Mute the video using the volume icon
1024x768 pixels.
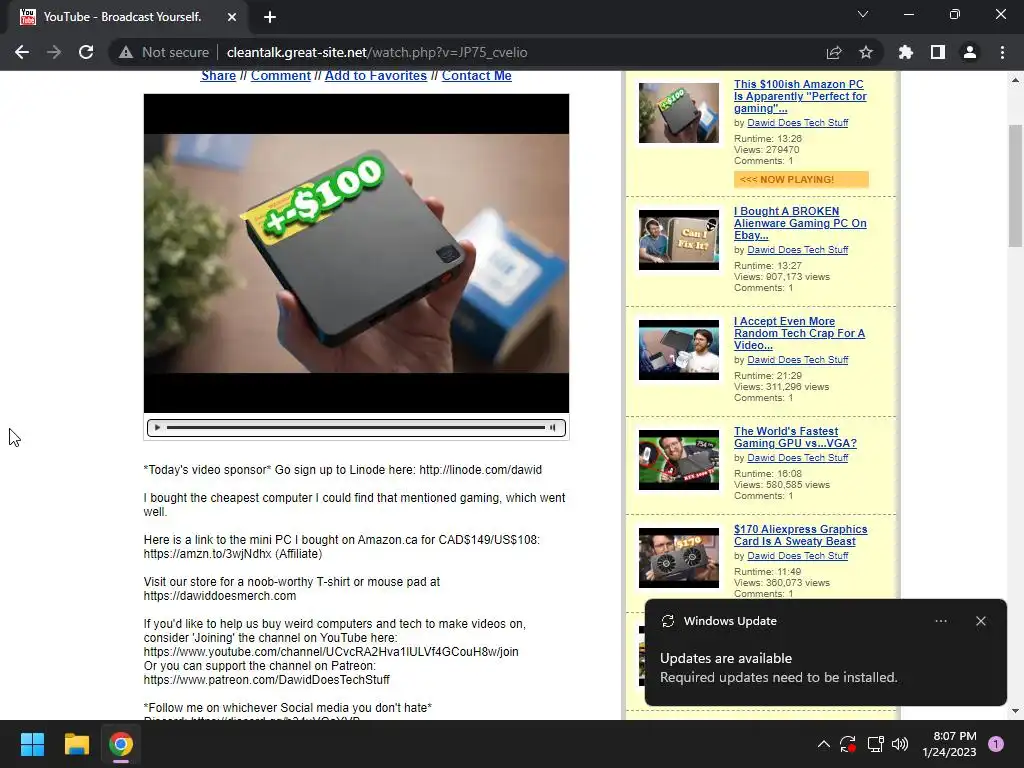[553, 428]
